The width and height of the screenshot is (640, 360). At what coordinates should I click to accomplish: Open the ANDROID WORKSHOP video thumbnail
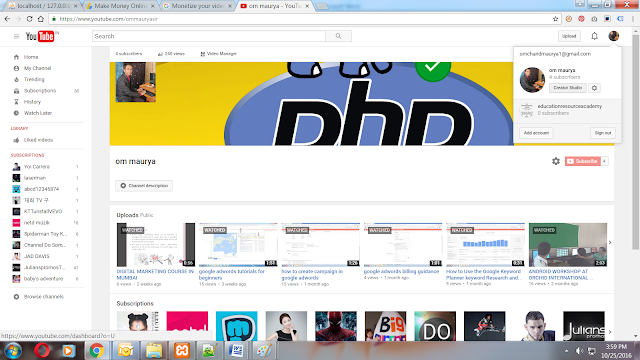pos(568,244)
